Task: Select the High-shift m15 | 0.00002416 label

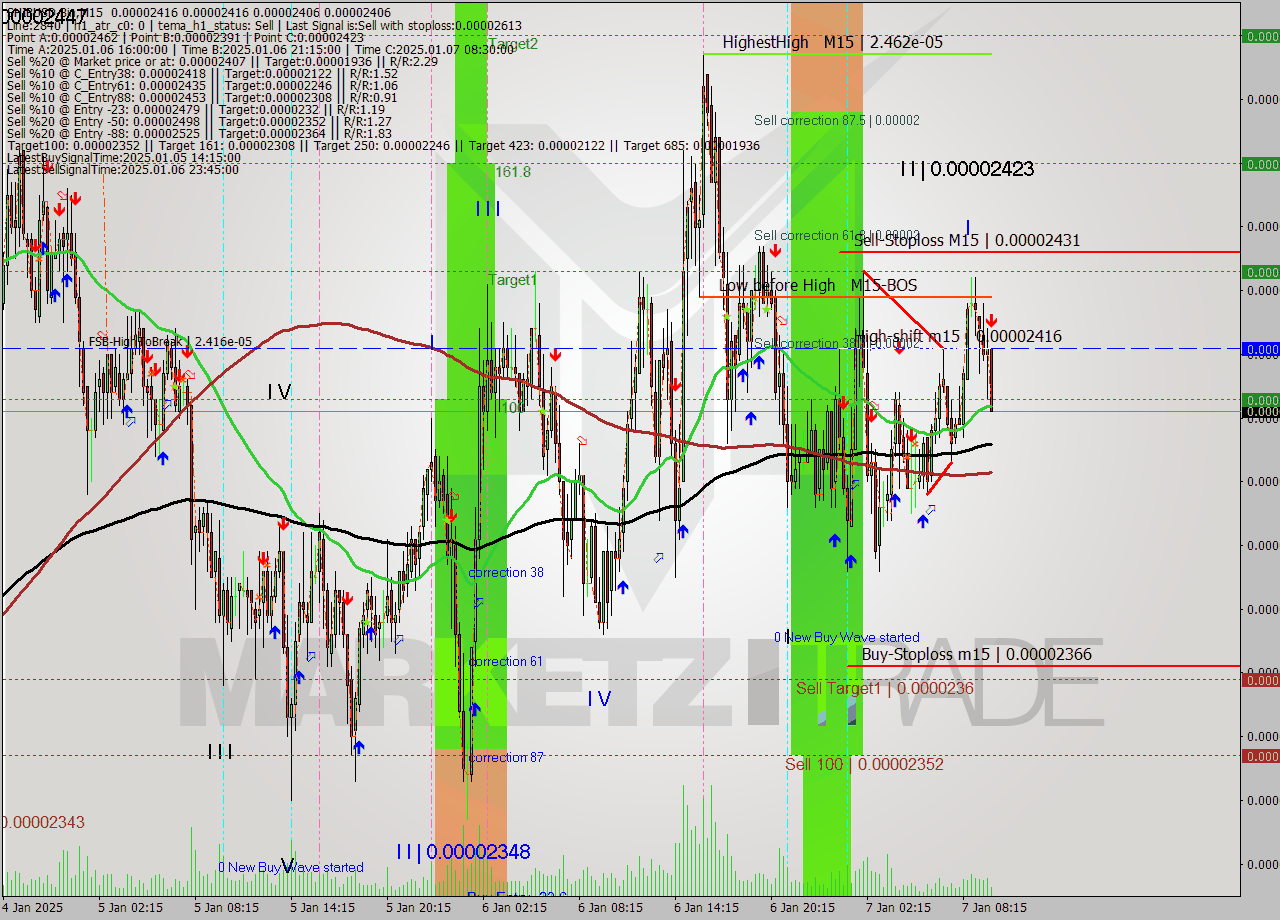Action: pos(958,336)
